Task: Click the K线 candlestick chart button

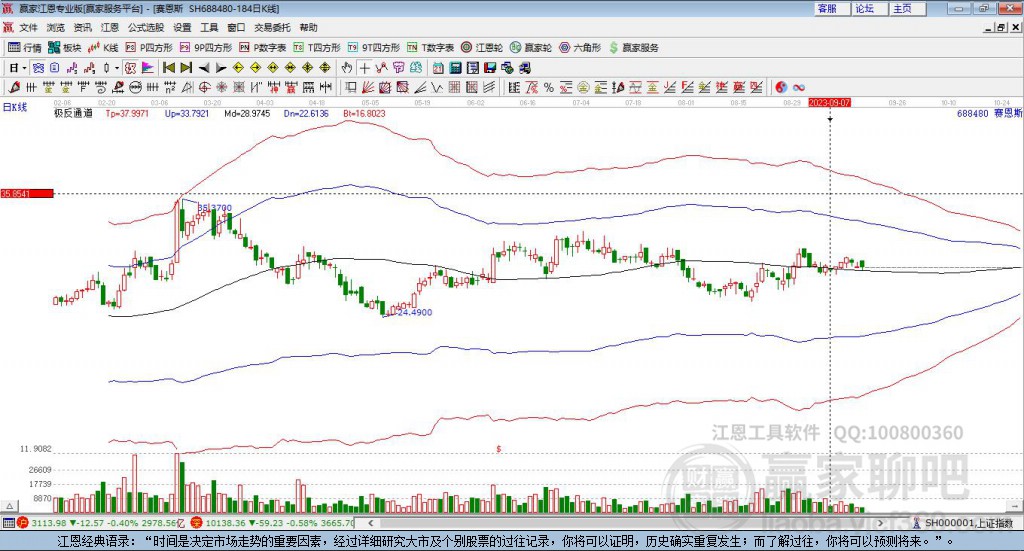Action: [104, 47]
